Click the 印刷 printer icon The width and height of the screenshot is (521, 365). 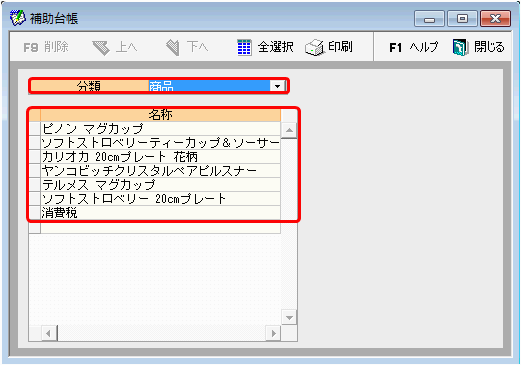click(314, 47)
